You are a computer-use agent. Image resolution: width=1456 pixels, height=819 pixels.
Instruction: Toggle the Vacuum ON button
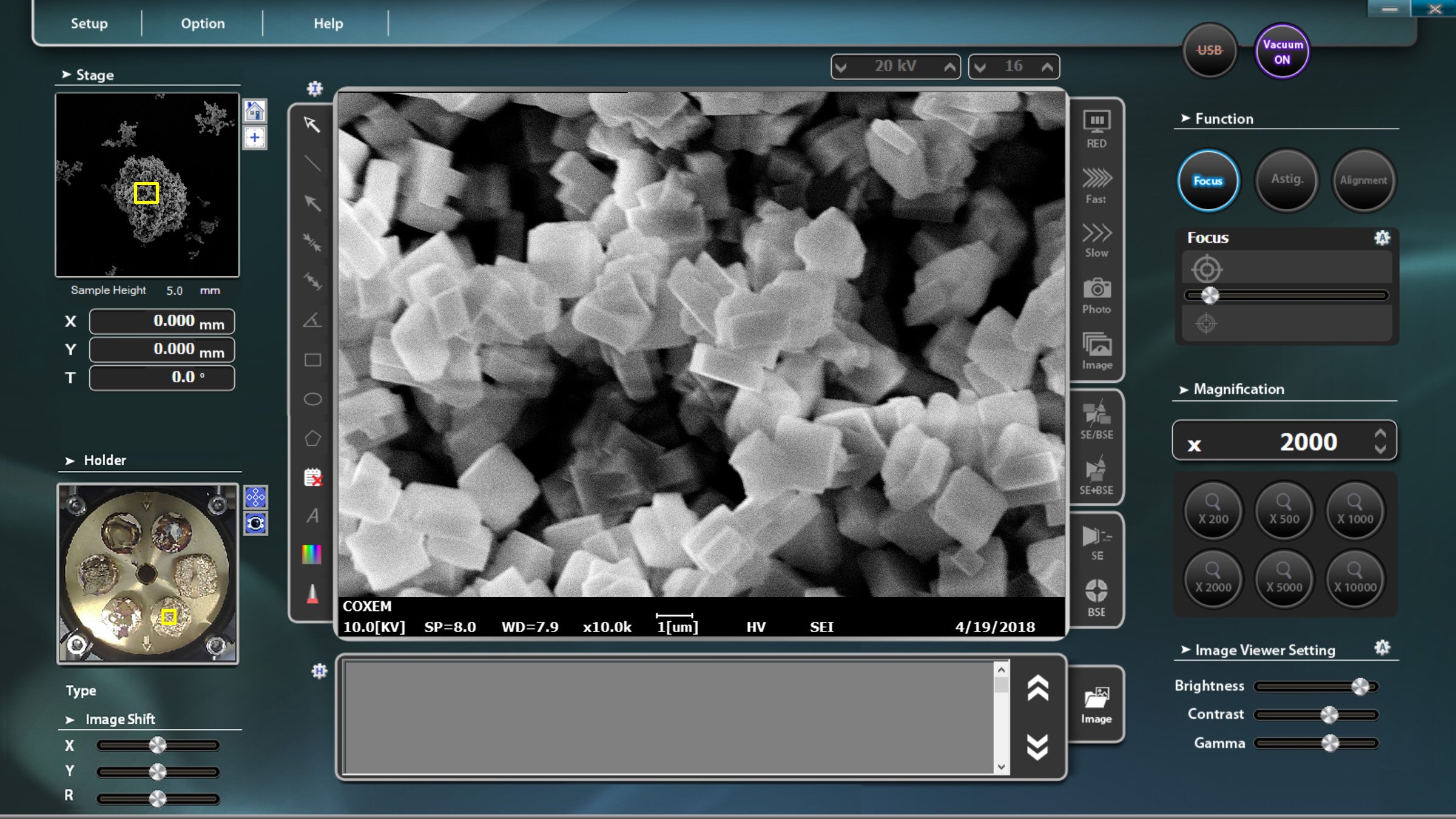(1282, 52)
